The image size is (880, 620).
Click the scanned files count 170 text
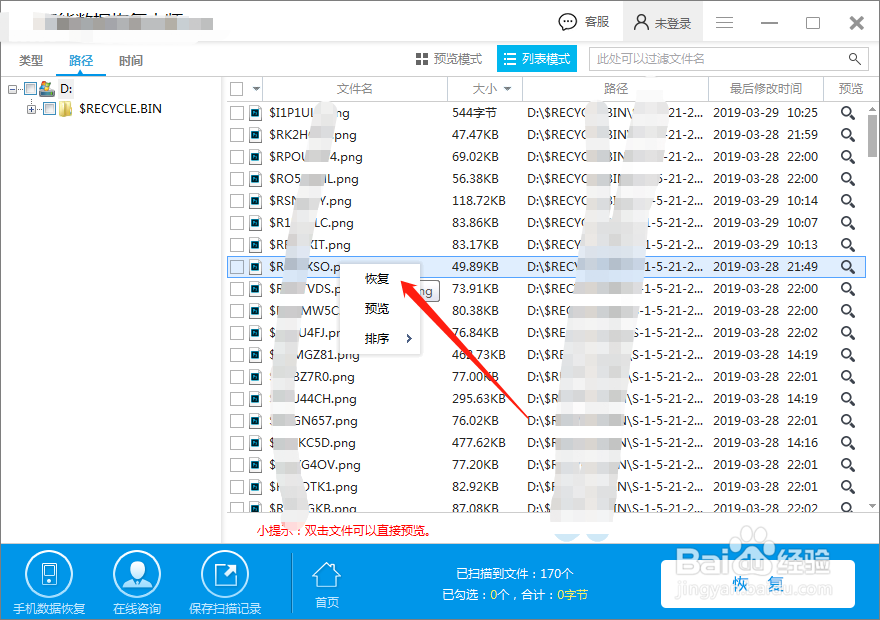click(x=515, y=573)
